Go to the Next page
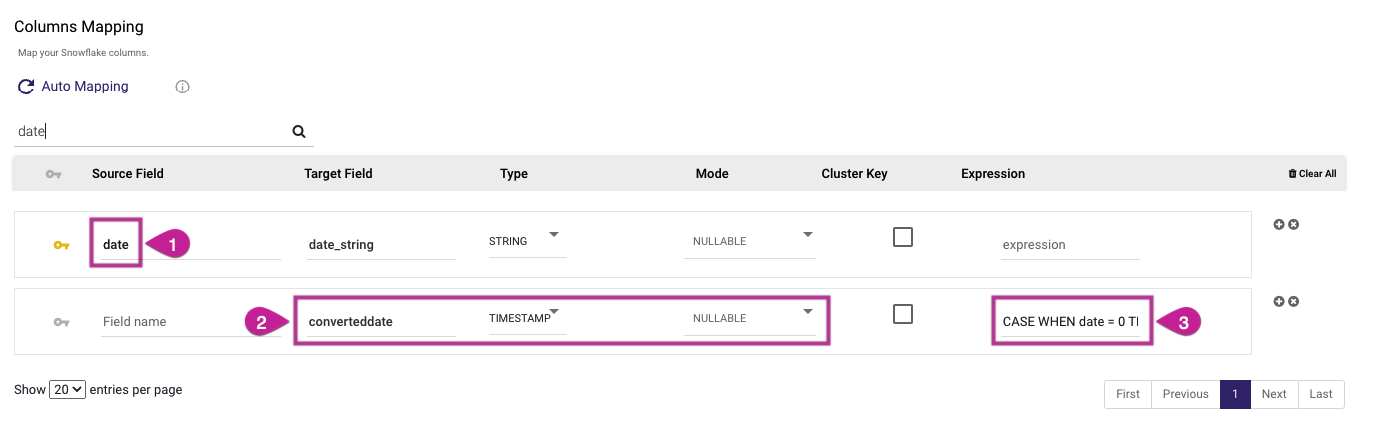1399x428 pixels. point(1273,394)
